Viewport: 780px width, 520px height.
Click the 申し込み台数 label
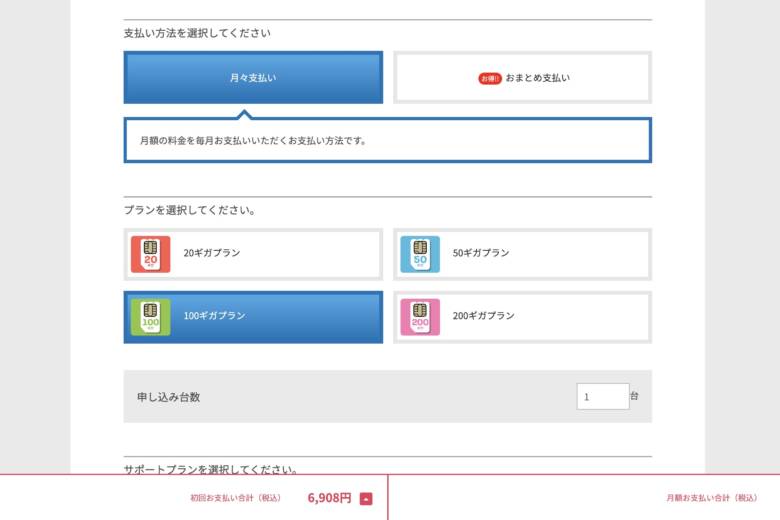click(x=169, y=397)
